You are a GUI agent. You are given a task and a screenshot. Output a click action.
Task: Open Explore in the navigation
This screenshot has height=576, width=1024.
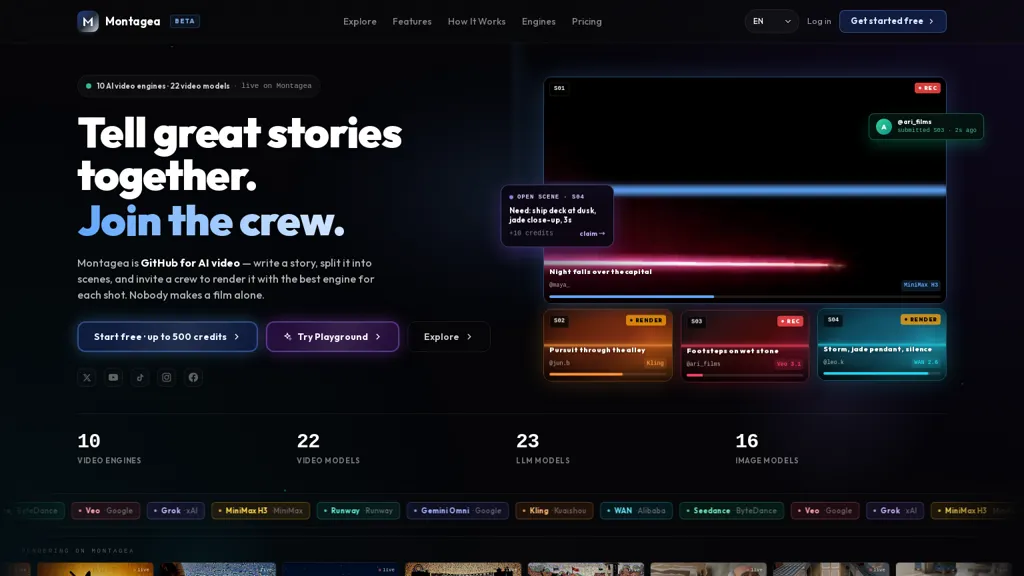(360, 22)
